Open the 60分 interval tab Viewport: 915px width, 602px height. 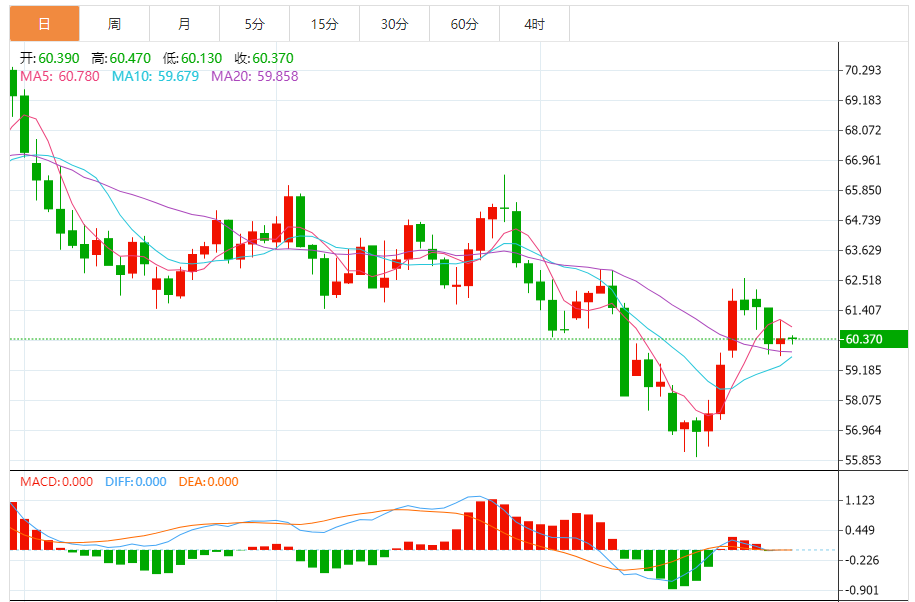tap(465, 24)
